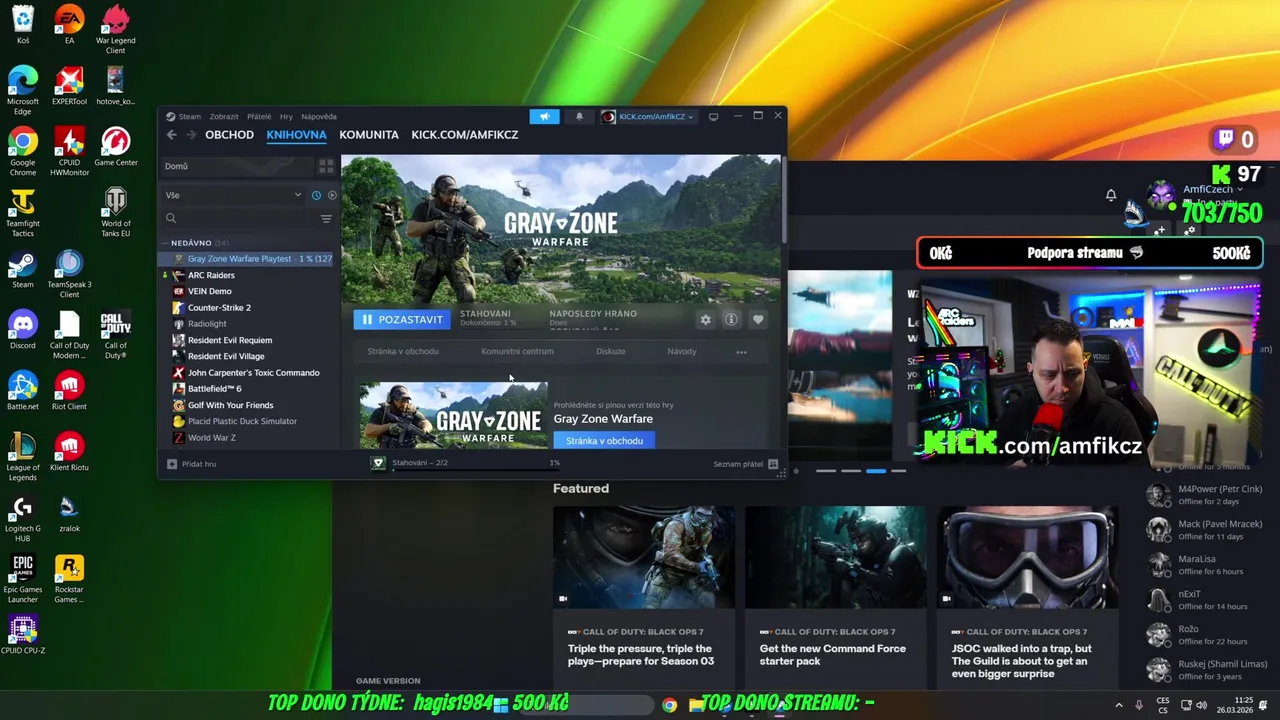Viewport: 1280px width, 720px height.
Task: Open Komunitní centrum link
Action: pos(517,351)
